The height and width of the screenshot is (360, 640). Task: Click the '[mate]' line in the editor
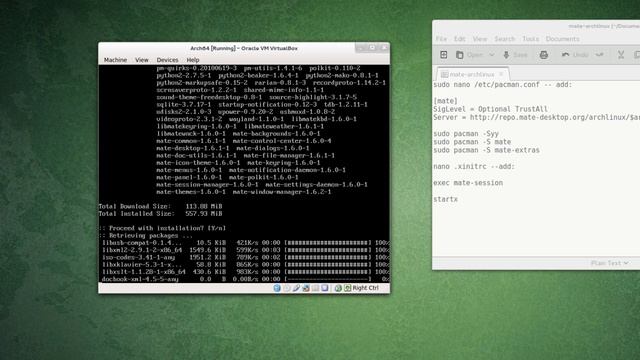tap(445, 101)
